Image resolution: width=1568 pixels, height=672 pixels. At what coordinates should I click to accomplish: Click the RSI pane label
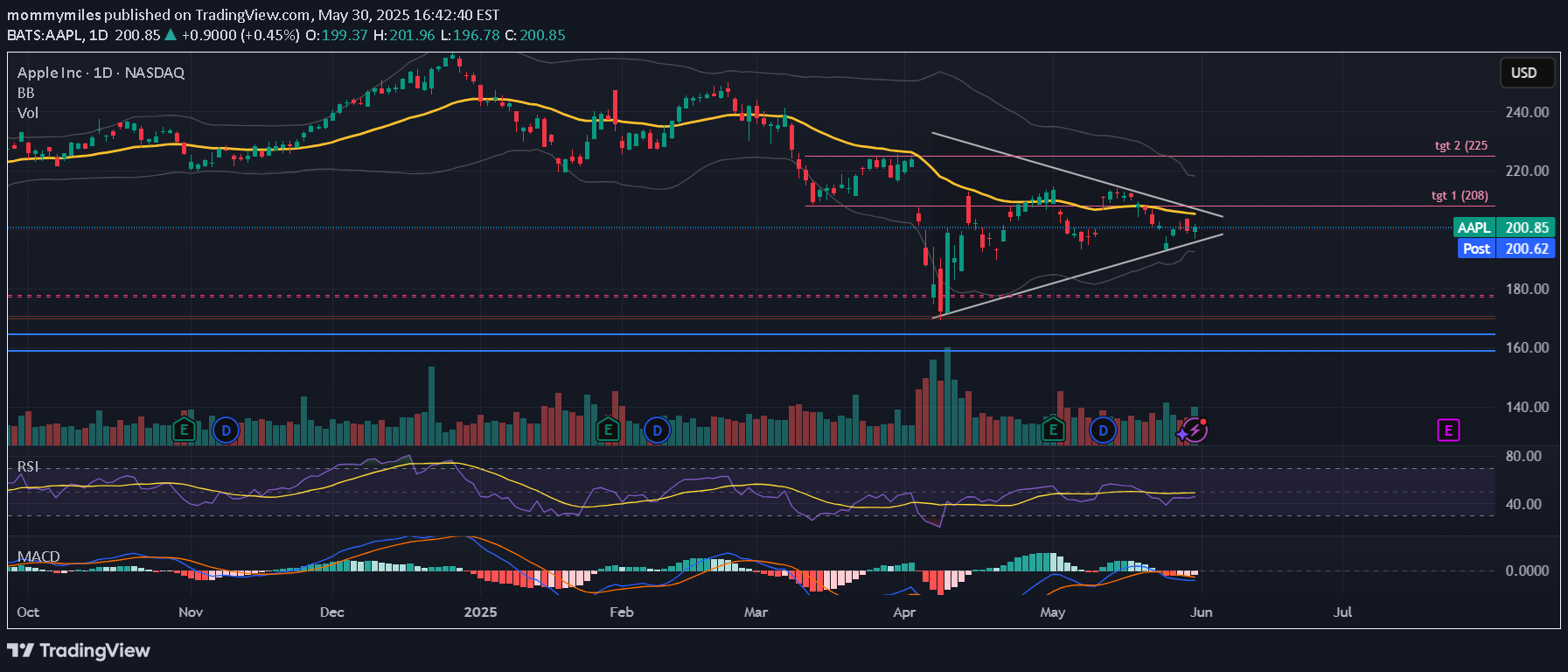pyautogui.click(x=28, y=466)
